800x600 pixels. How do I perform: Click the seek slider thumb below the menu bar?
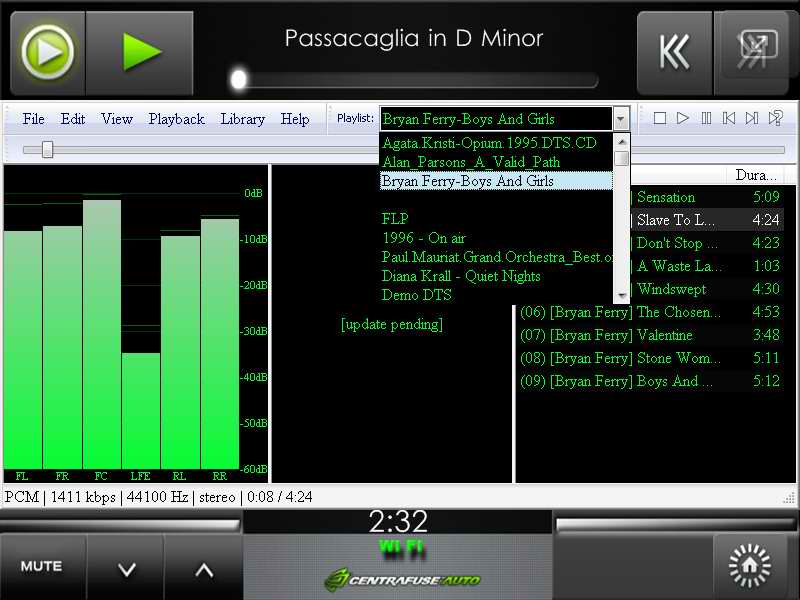[x=47, y=150]
